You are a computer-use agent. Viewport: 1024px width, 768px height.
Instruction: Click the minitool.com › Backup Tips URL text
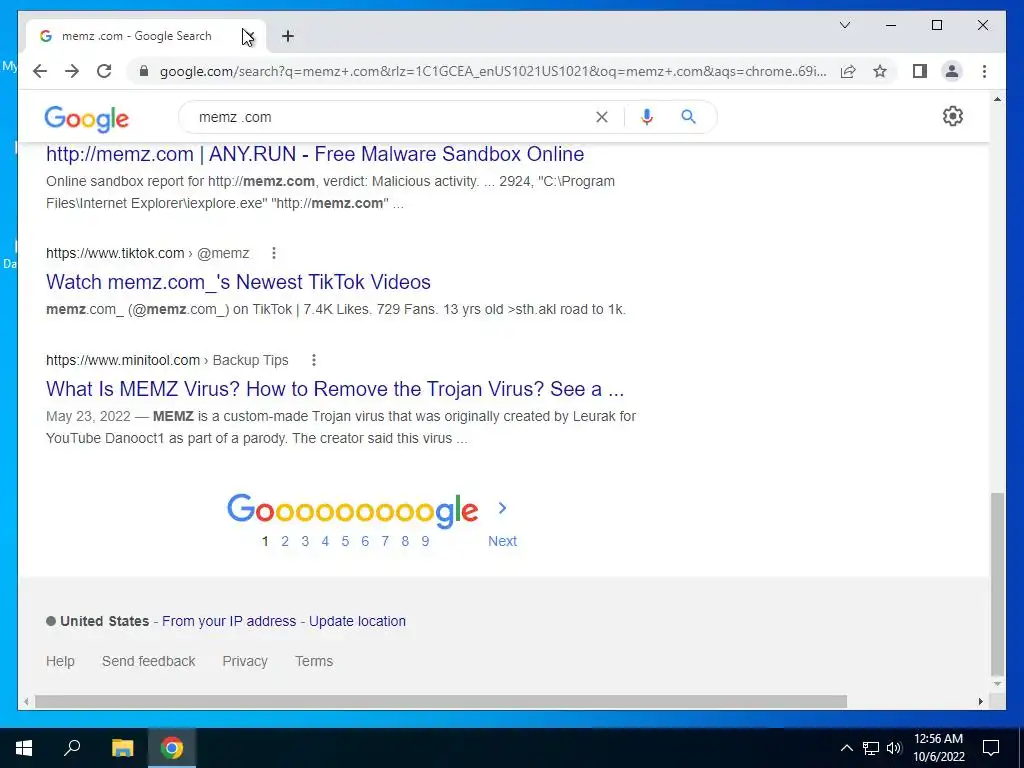167,360
